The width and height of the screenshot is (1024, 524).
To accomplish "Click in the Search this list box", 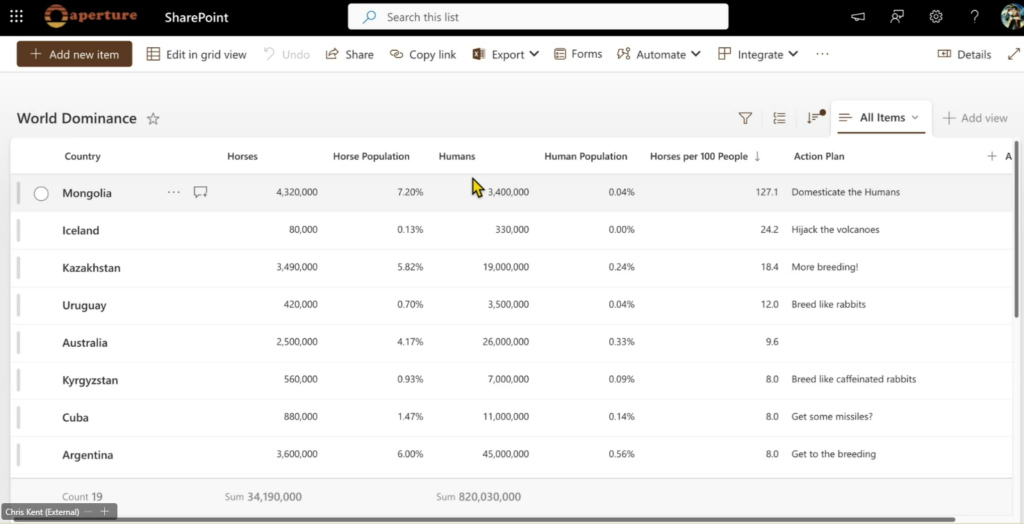I will 538,17.
